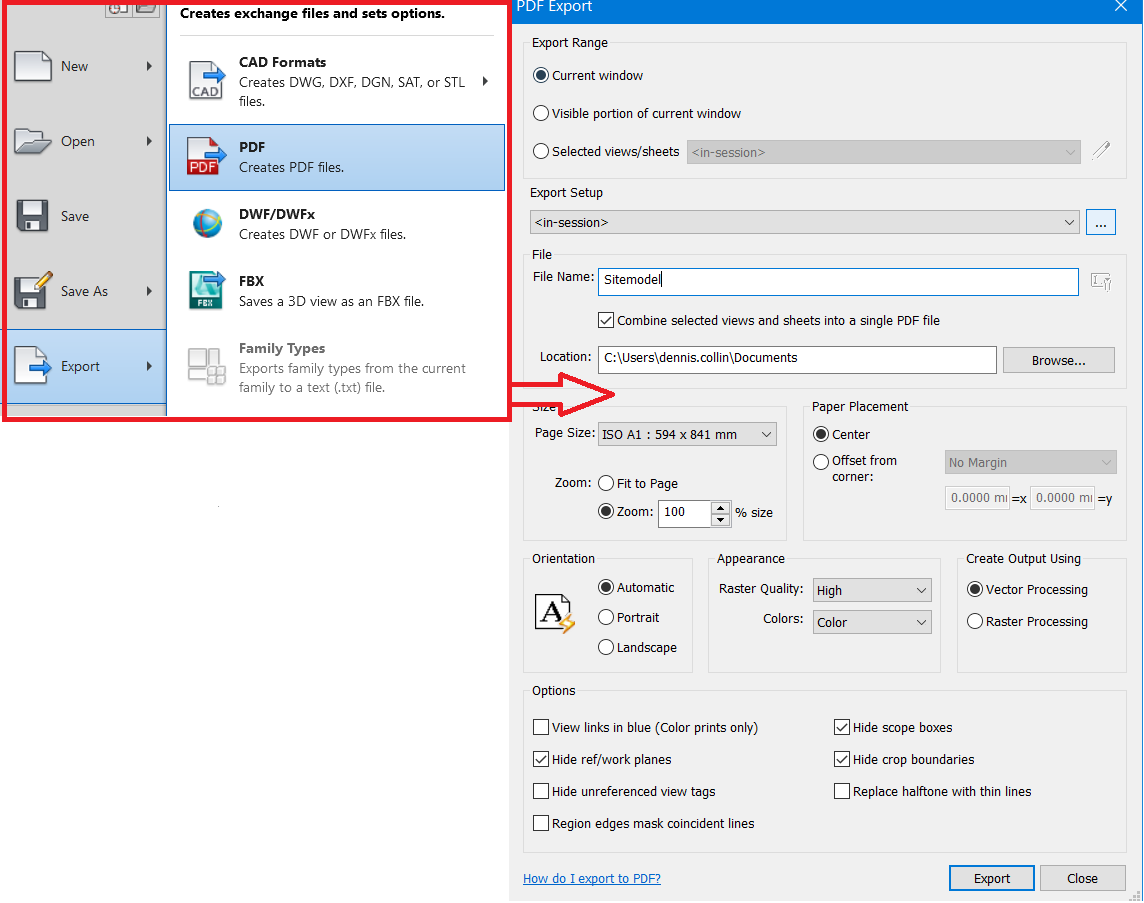Click the File Name input field
This screenshot has height=903, width=1144.
click(x=838, y=281)
